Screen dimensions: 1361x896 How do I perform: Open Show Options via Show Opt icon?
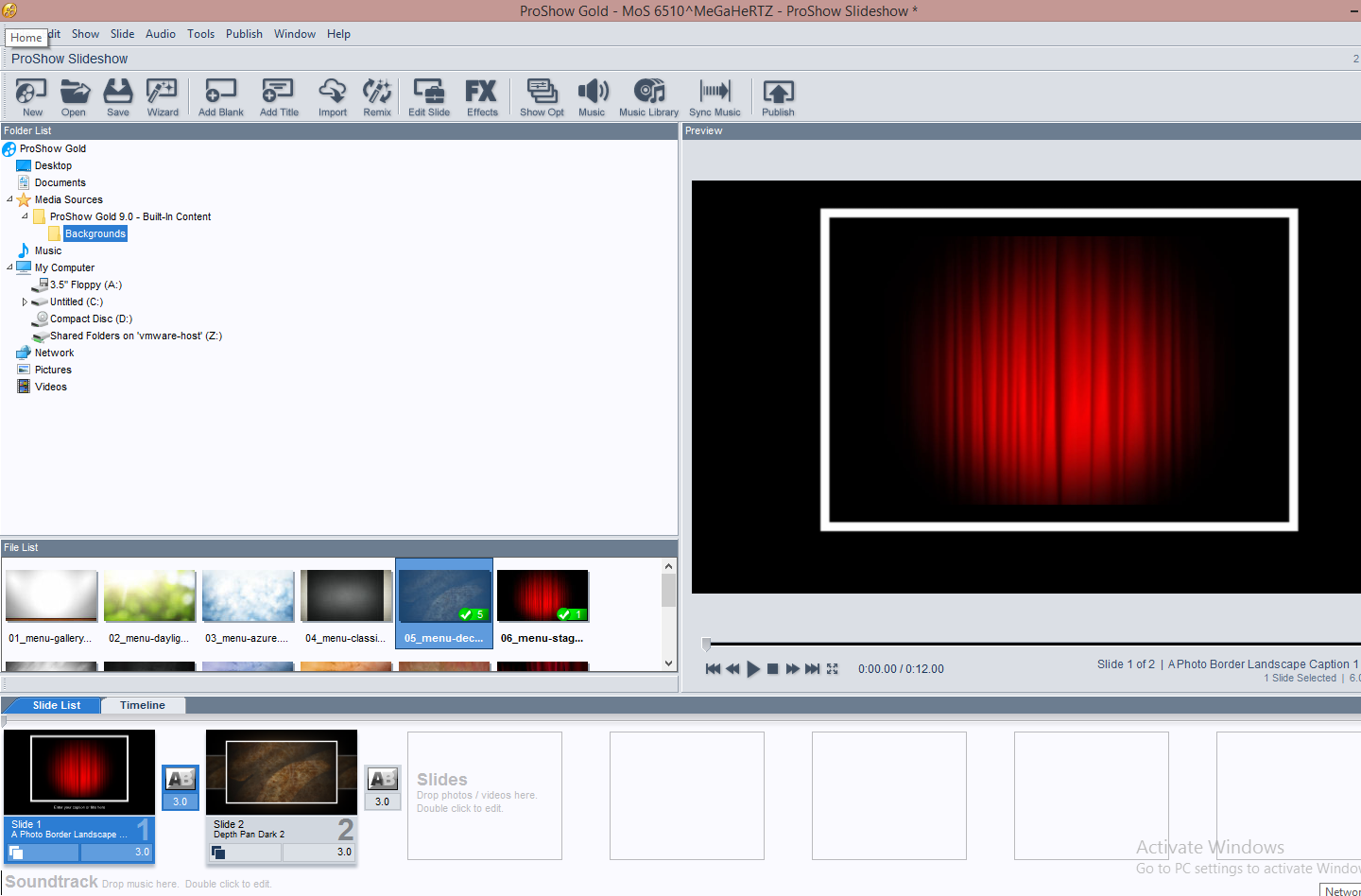541,95
